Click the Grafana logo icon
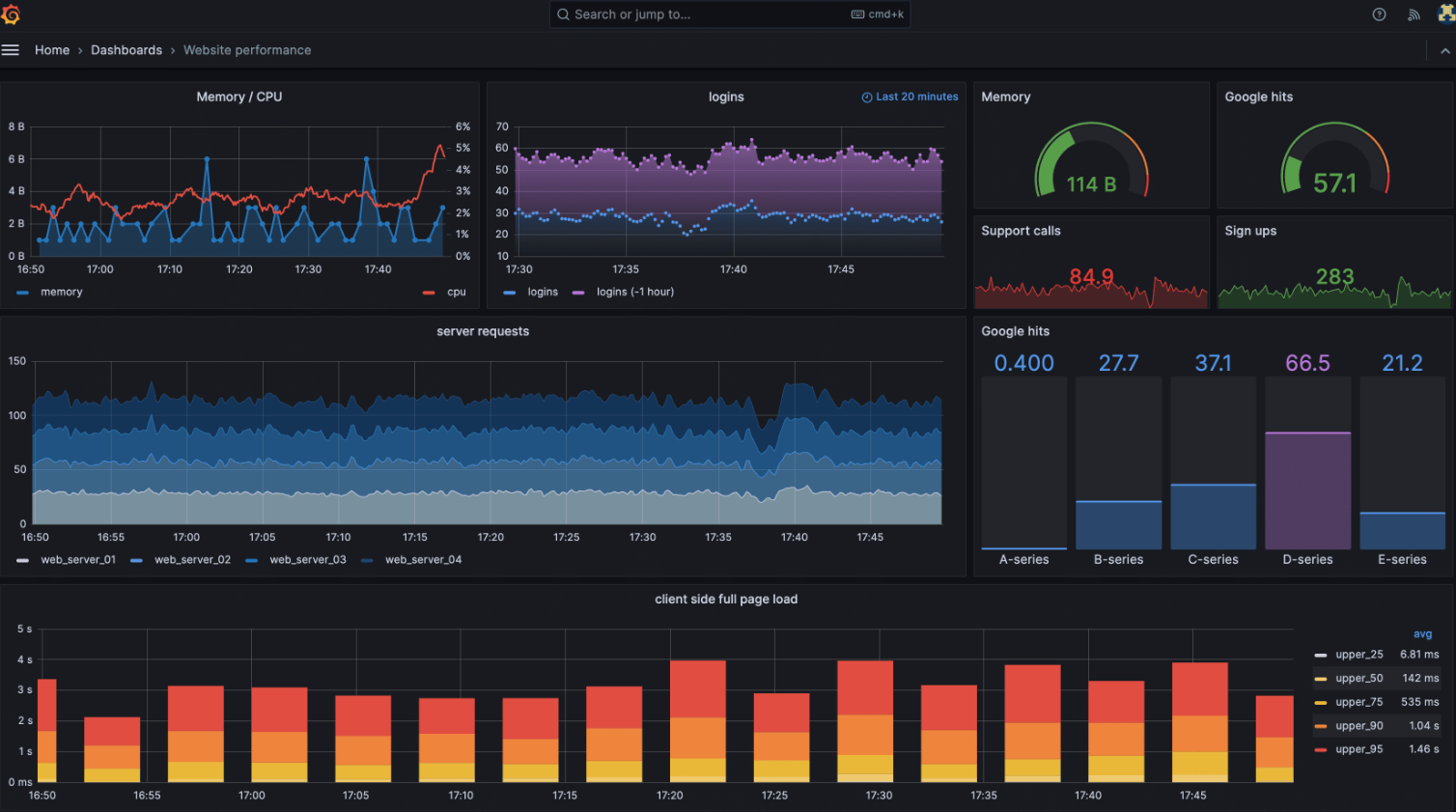 [x=12, y=14]
